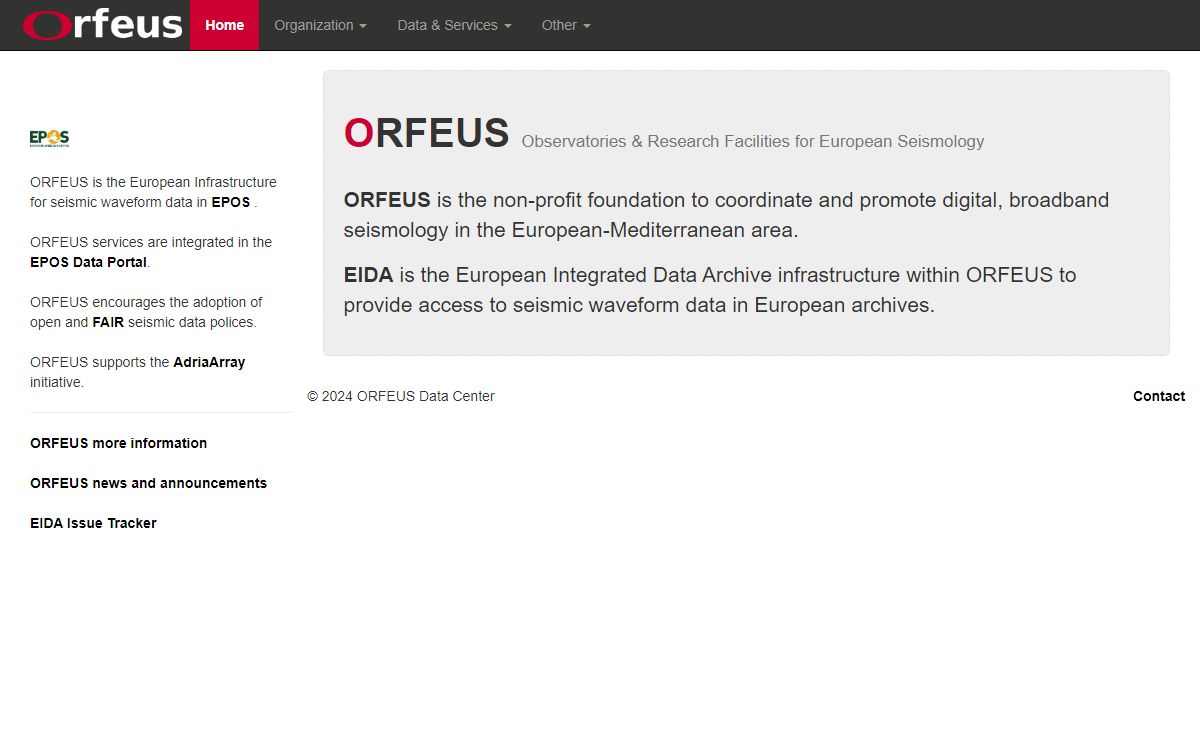Open the Data & Services dropdown
The image size is (1200, 740).
click(454, 25)
